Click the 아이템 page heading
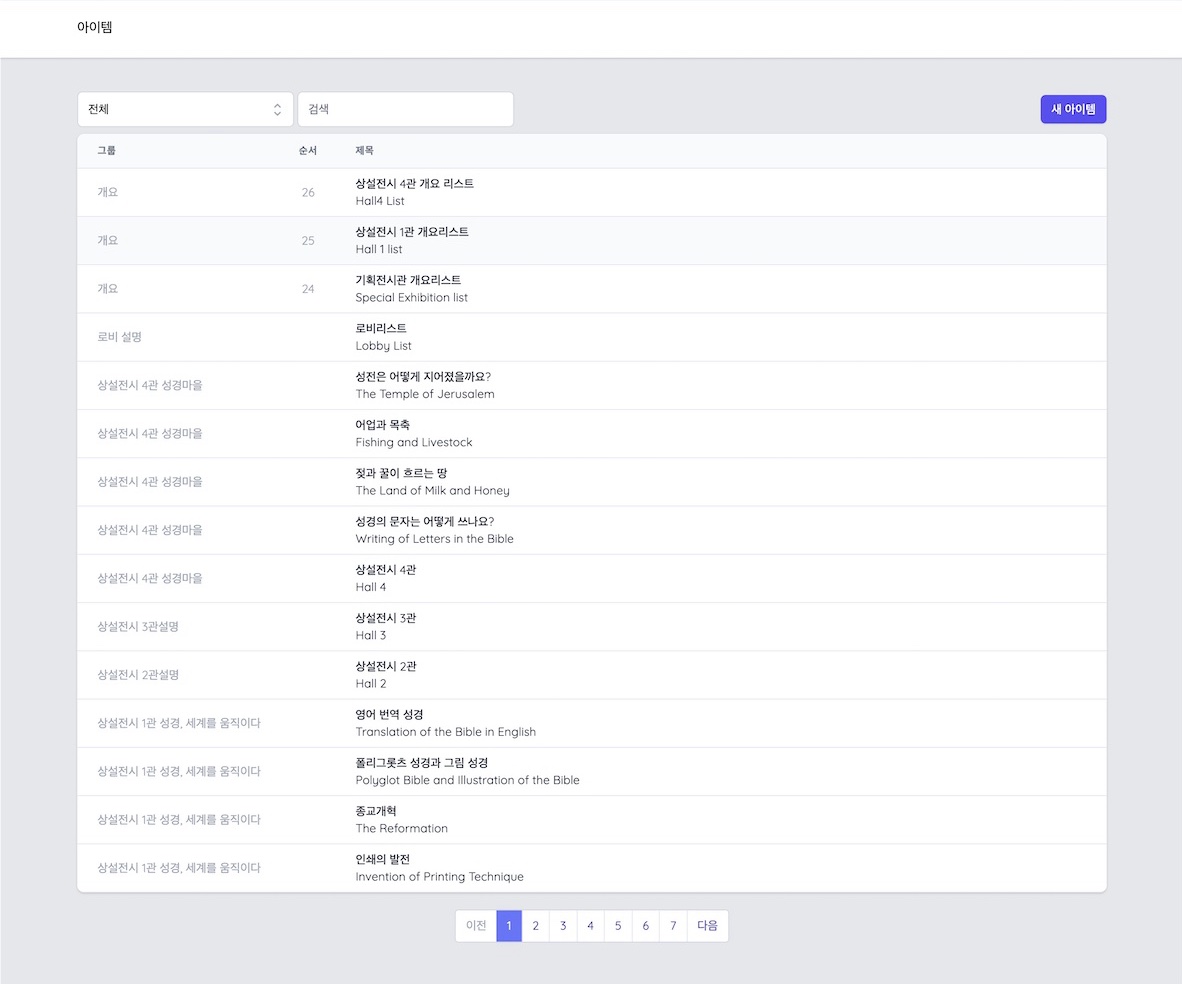This screenshot has width=1182, height=984. point(94,27)
